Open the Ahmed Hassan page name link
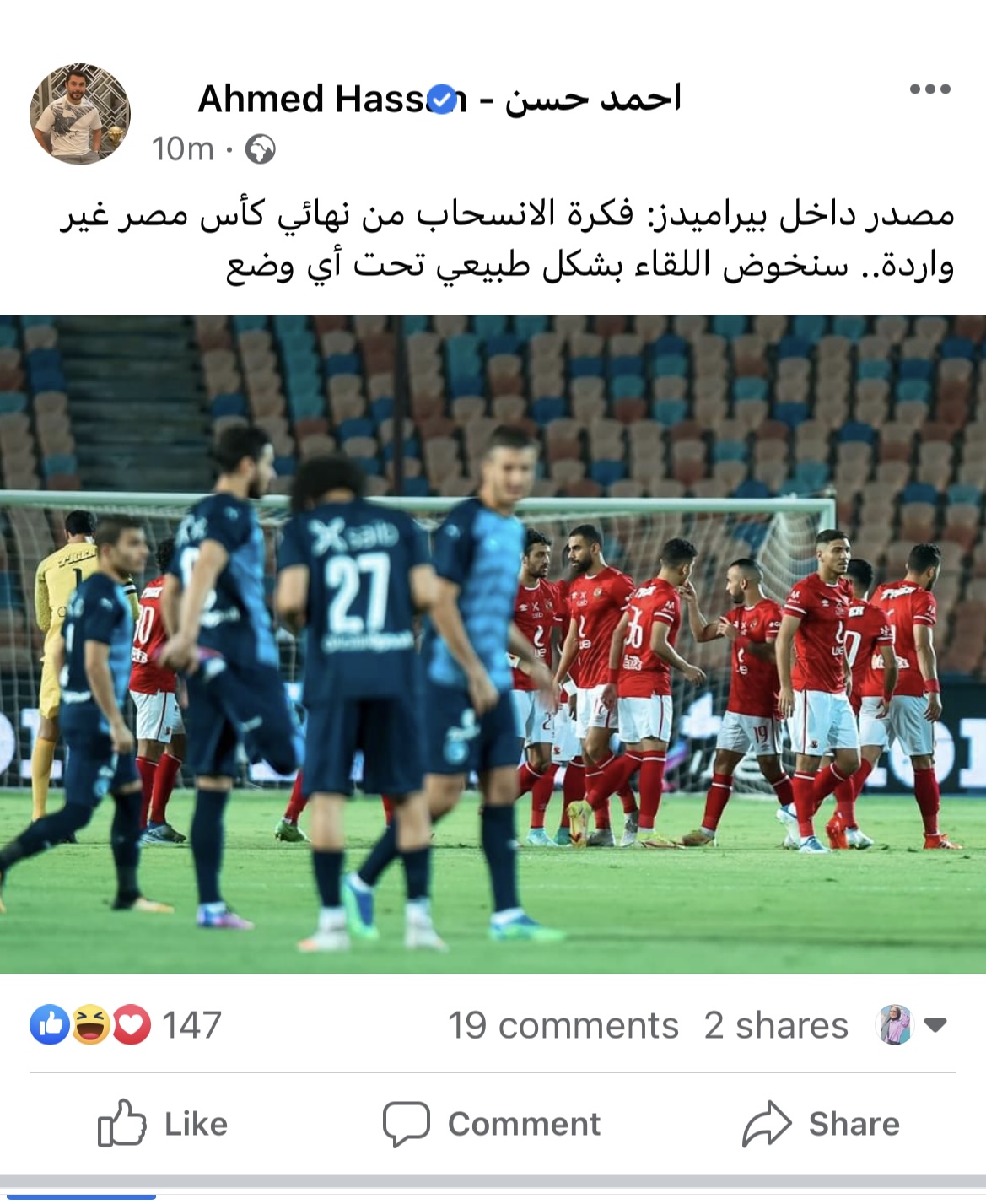This screenshot has height=1204, width=986. click(x=439, y=99)
